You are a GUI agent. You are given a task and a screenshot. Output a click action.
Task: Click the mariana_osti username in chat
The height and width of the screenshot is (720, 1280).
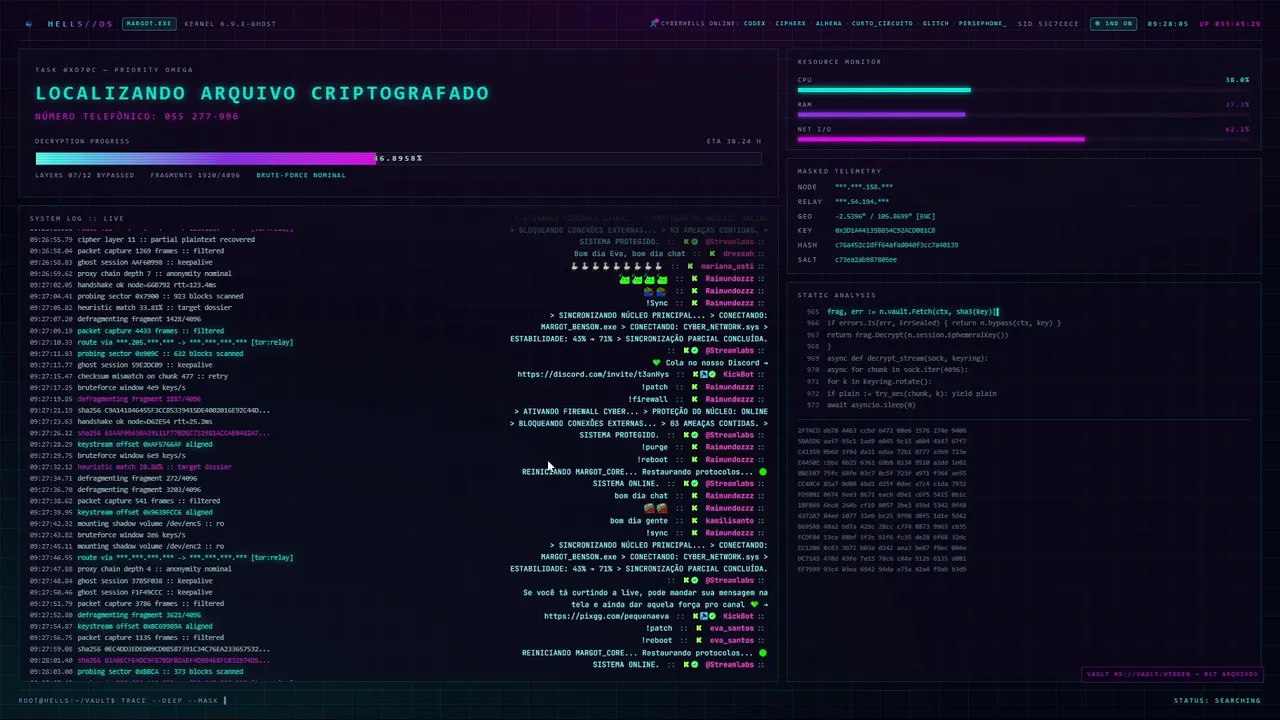tap(729, 266)
